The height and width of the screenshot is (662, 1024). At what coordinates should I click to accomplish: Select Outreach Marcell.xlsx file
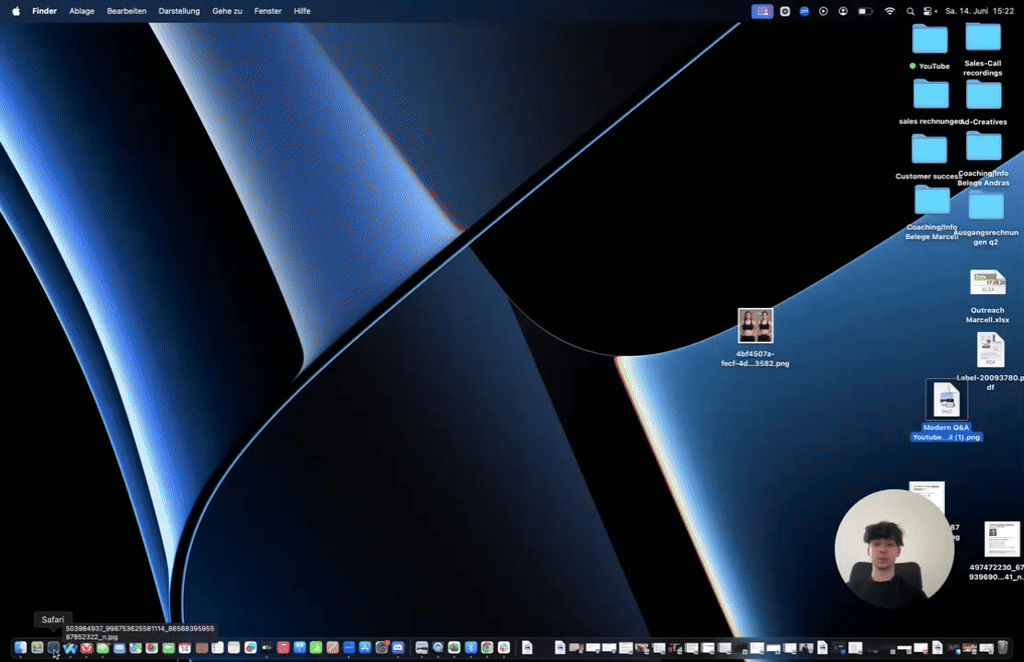point(987,285)
